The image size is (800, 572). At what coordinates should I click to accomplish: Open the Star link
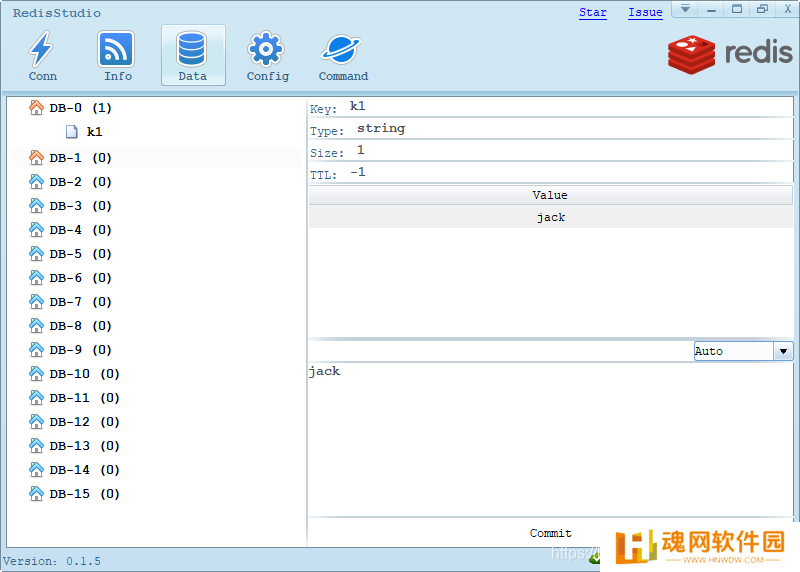coord(593,12)
